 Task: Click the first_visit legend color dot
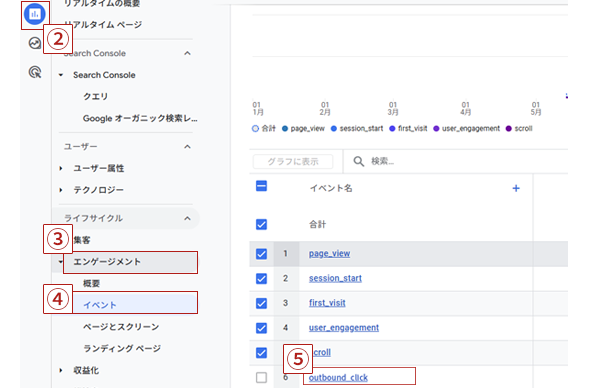(392, 129)
